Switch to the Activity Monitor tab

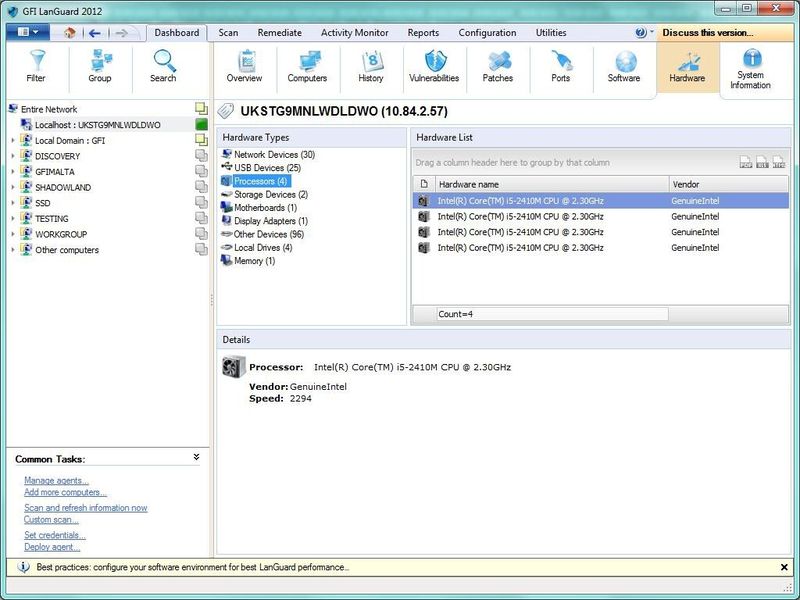pos(355,33)
